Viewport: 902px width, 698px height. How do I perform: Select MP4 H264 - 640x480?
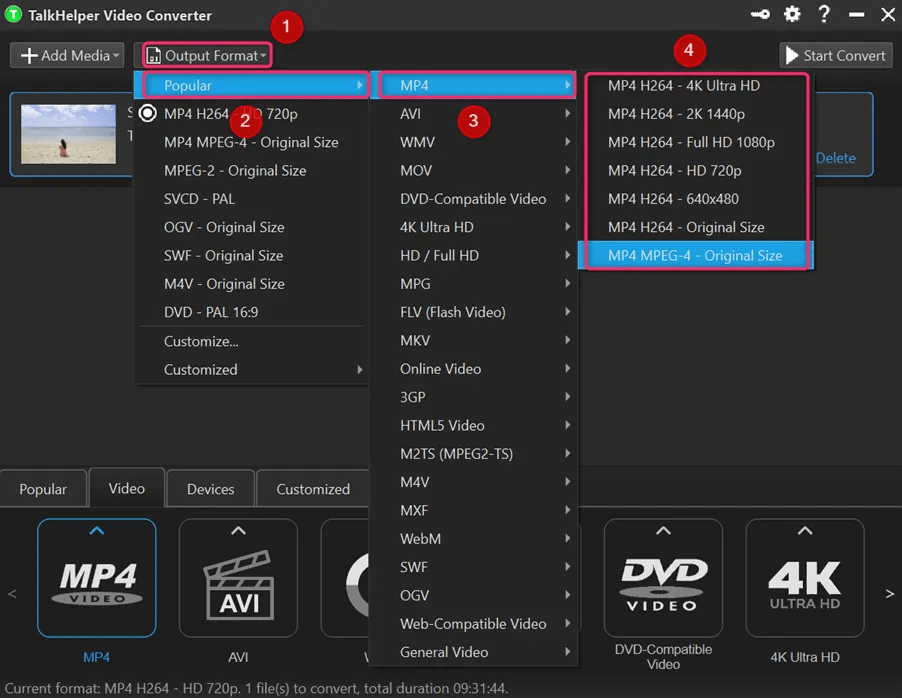695,199
